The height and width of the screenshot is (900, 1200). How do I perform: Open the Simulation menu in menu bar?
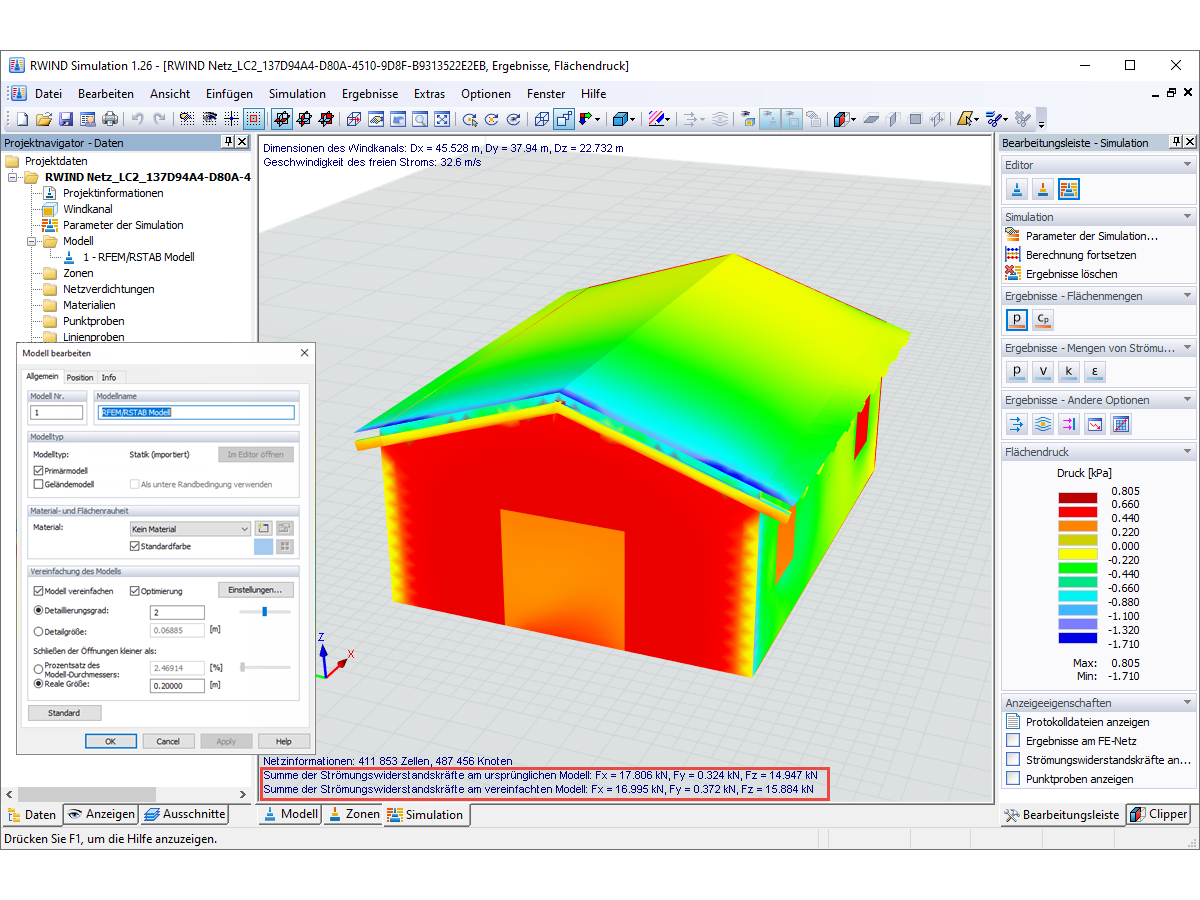click(x=297, y=94)
